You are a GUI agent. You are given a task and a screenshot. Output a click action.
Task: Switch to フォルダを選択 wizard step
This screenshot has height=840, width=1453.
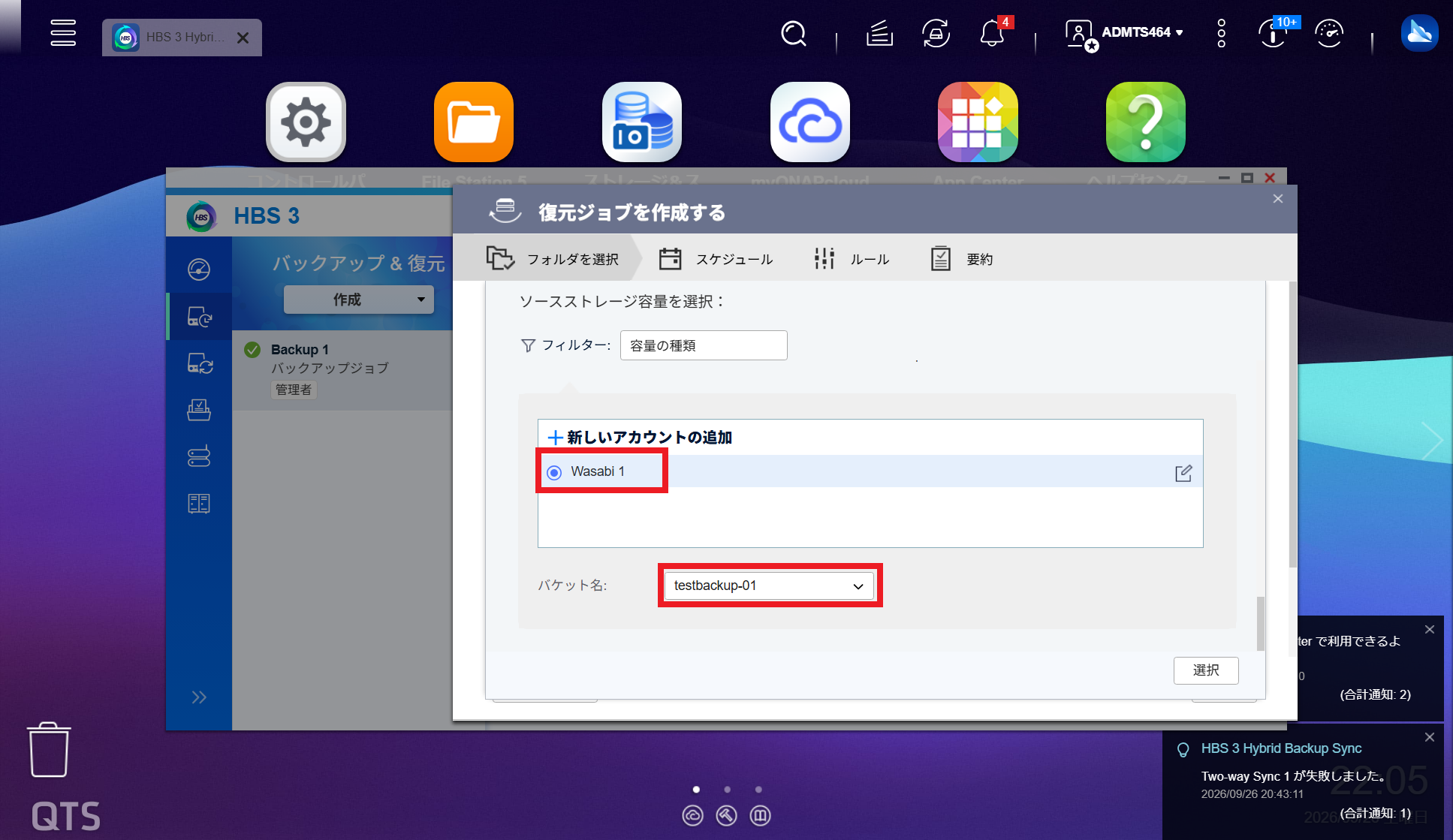pos(553,259)
